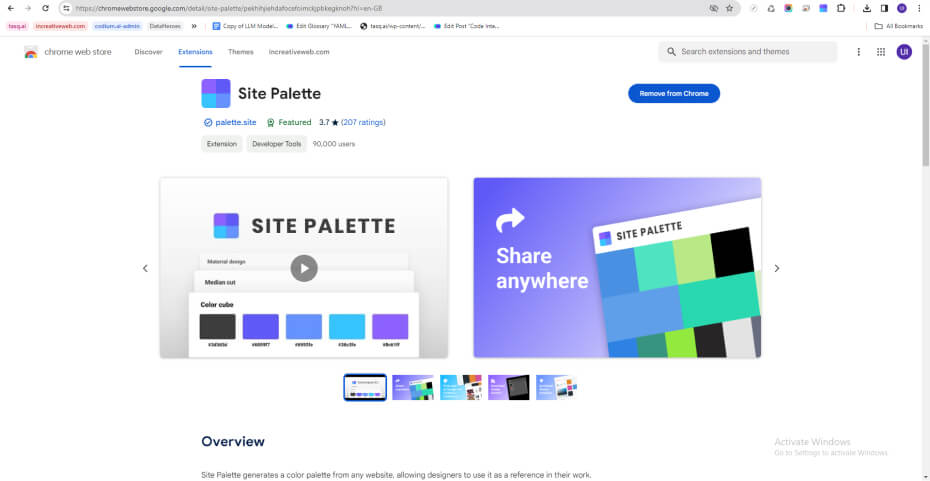Select the third carousel thumbnail

(x=461, y=387)
